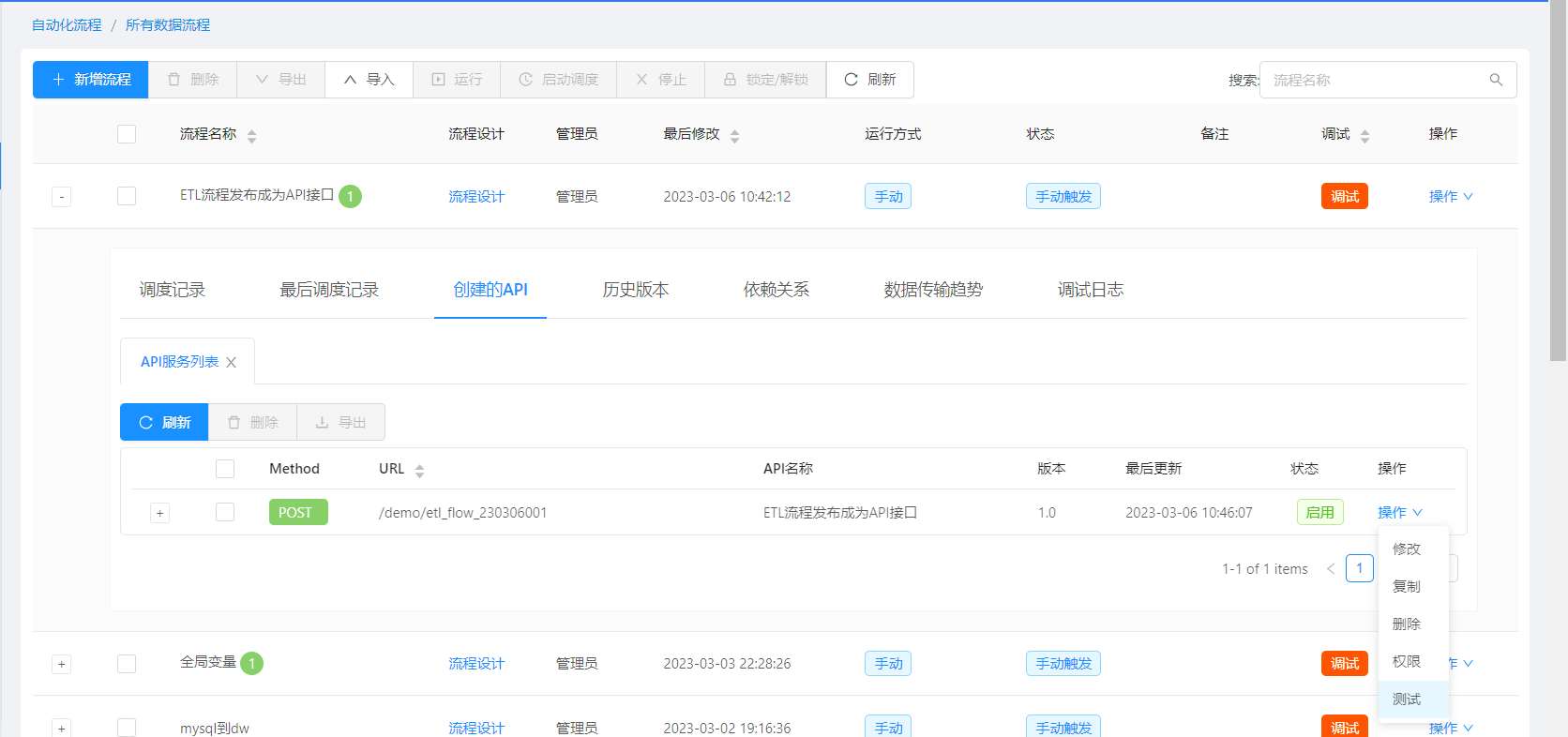Viewport: 1568px width, 737px height.
Task: Choose 测试 from the operations menu
Action: [1413, 699]
